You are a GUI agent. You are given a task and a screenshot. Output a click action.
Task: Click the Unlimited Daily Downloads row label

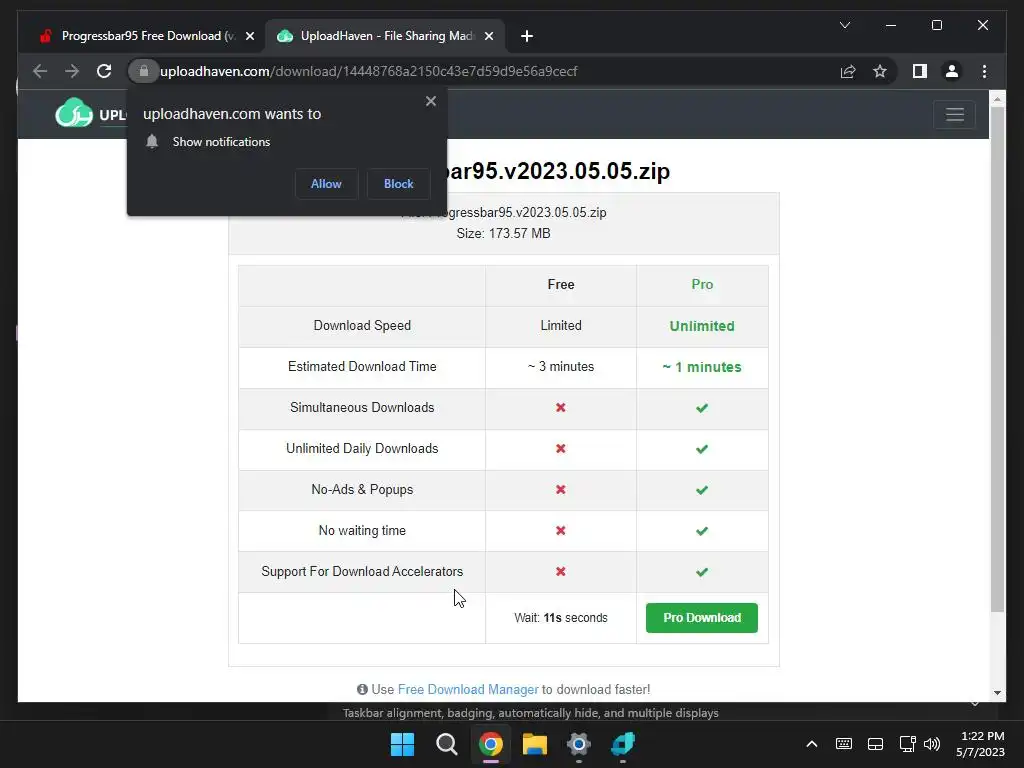[x=362, y=449]
